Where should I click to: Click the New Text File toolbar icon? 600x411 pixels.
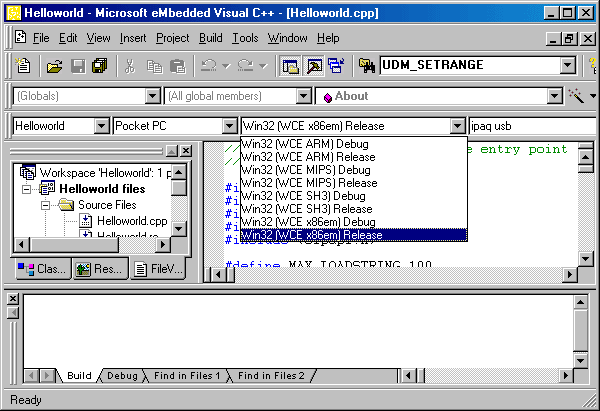(x=24, y=66)
